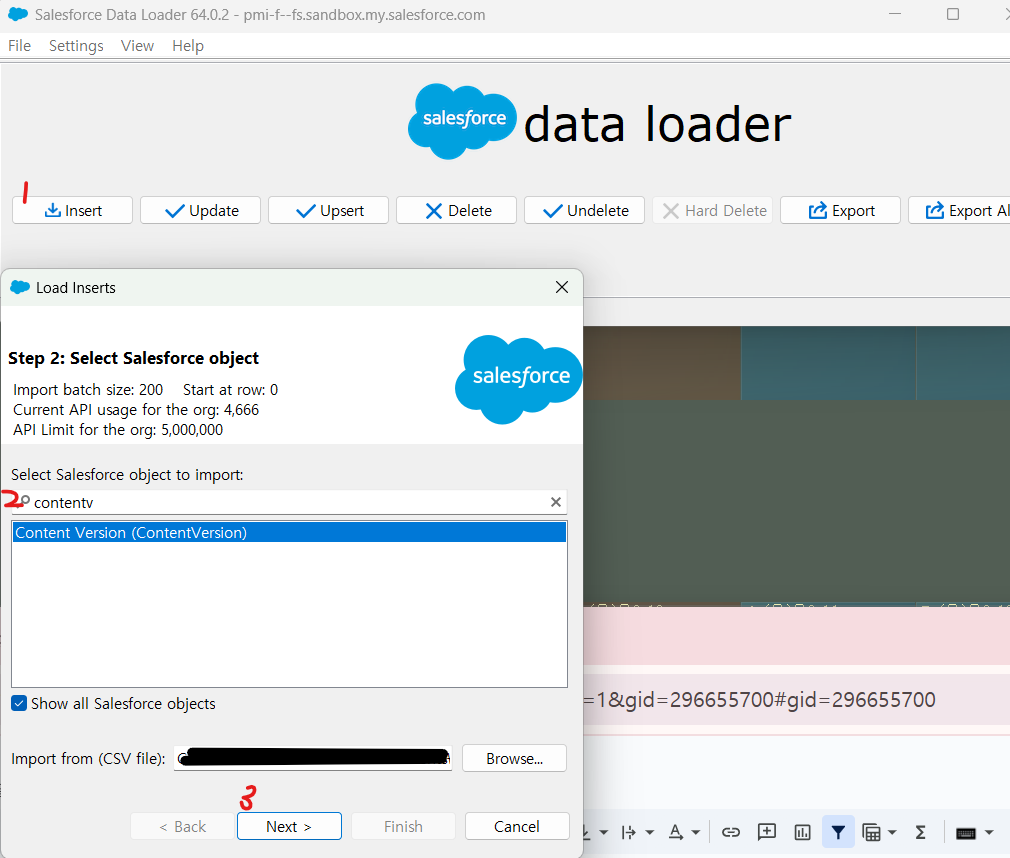Viewport: 1010px width, 858px height.
Task: Select the Delete operation button
Action: (x=456, y=211)
